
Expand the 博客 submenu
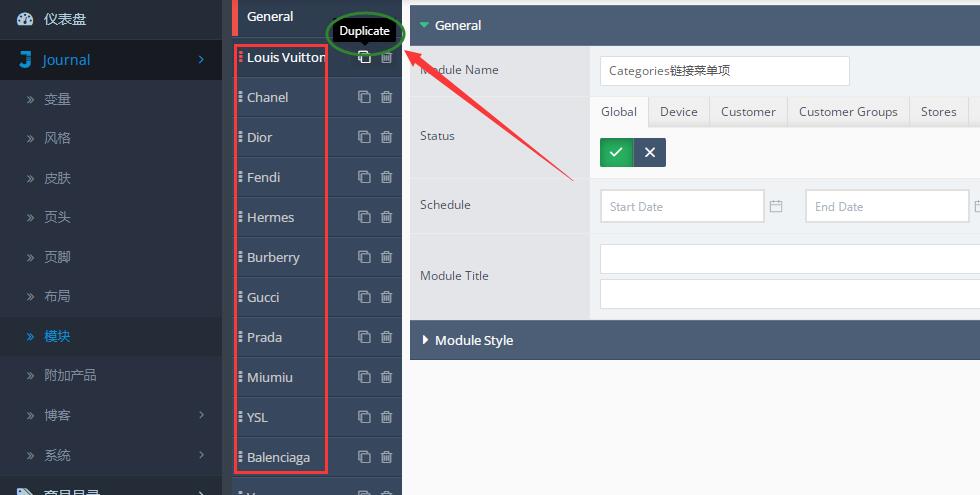(201, 415)
